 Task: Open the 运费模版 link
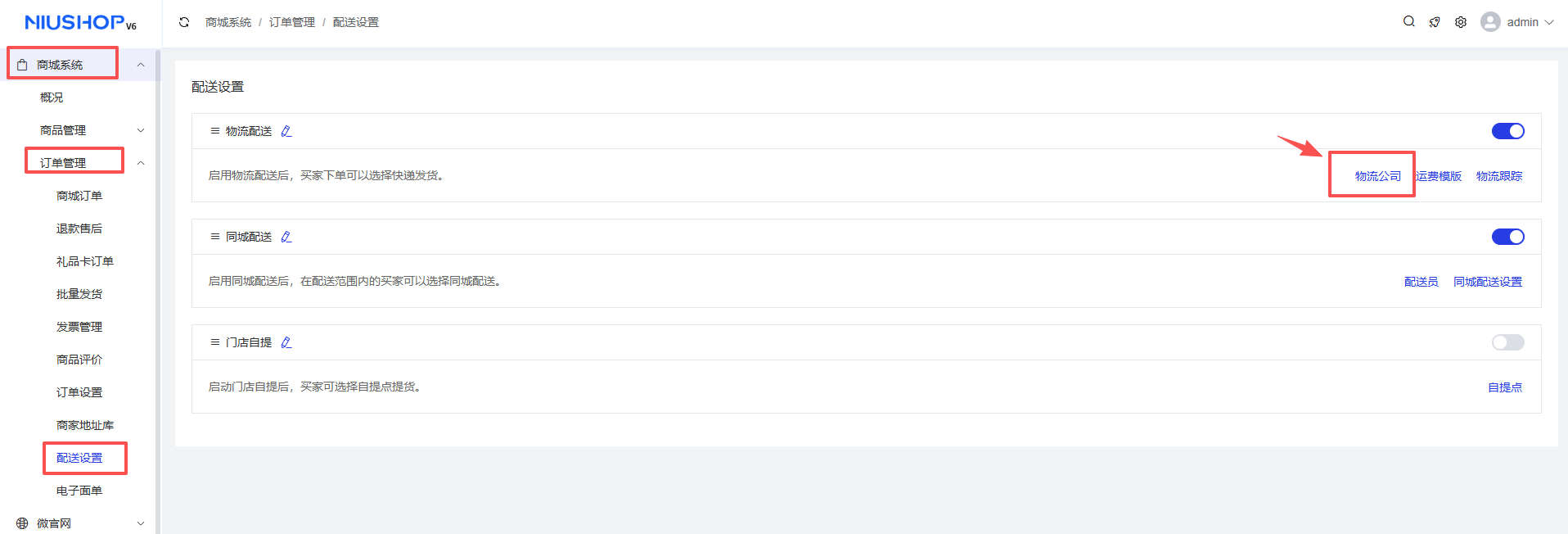(1439, 176)
